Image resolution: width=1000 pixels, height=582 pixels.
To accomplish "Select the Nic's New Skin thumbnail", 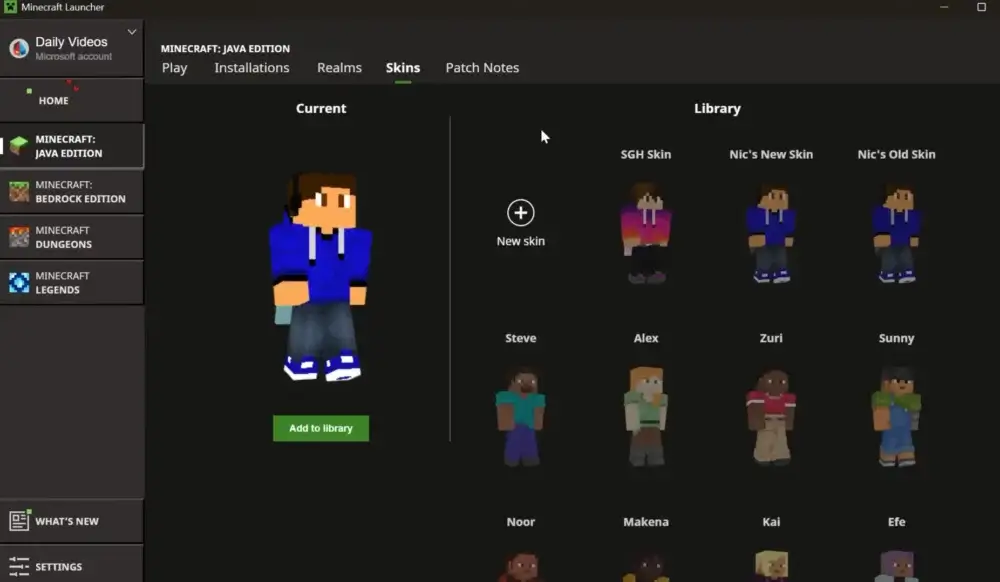I will (771, 233).
